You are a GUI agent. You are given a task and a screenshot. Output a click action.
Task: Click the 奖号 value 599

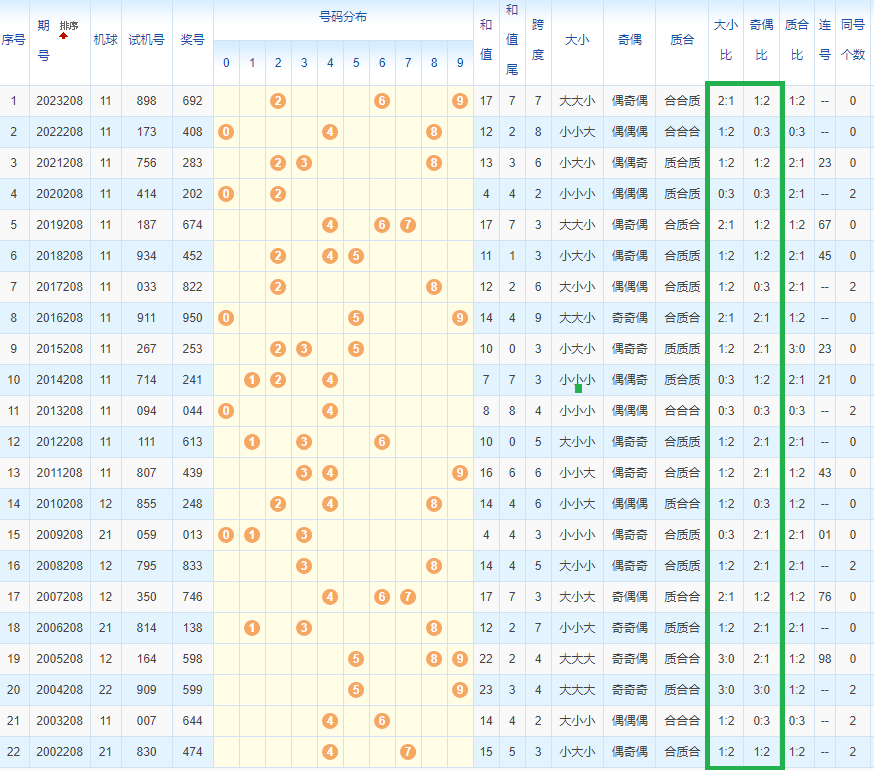click(x=192, y=690)
